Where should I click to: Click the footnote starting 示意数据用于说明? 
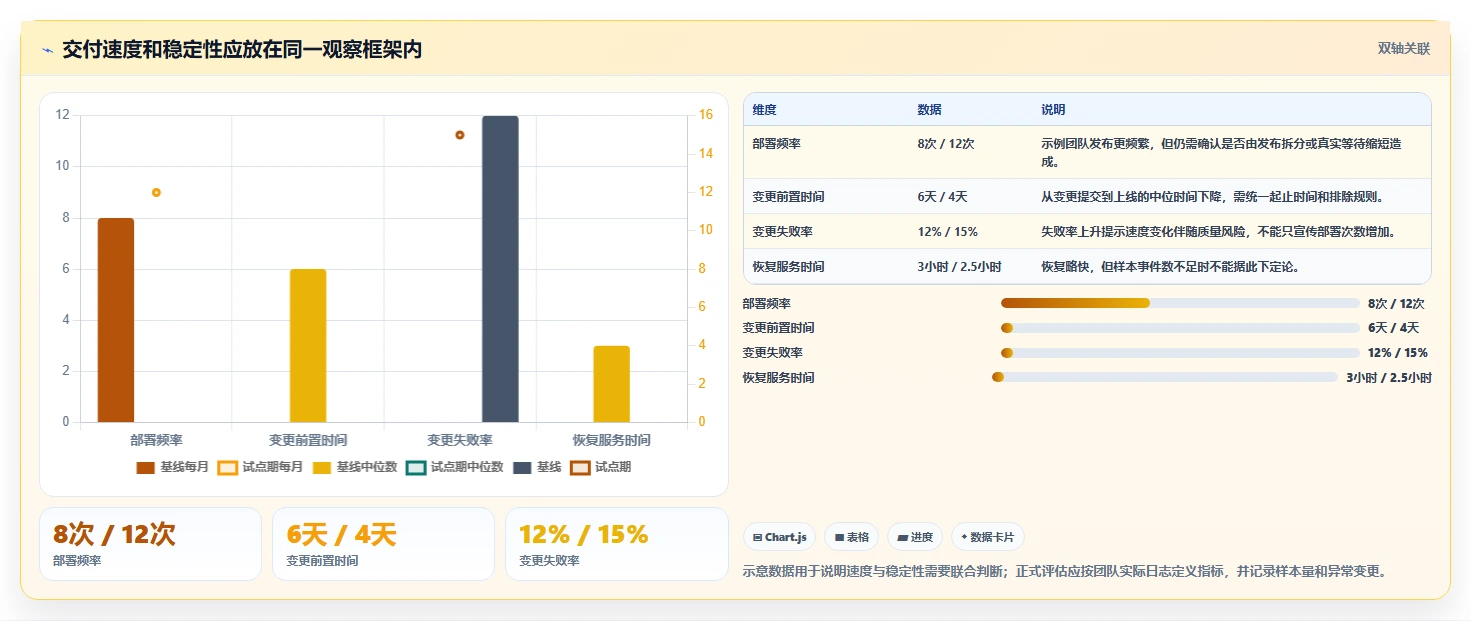pyautogui.click(x=1065, y=572)
